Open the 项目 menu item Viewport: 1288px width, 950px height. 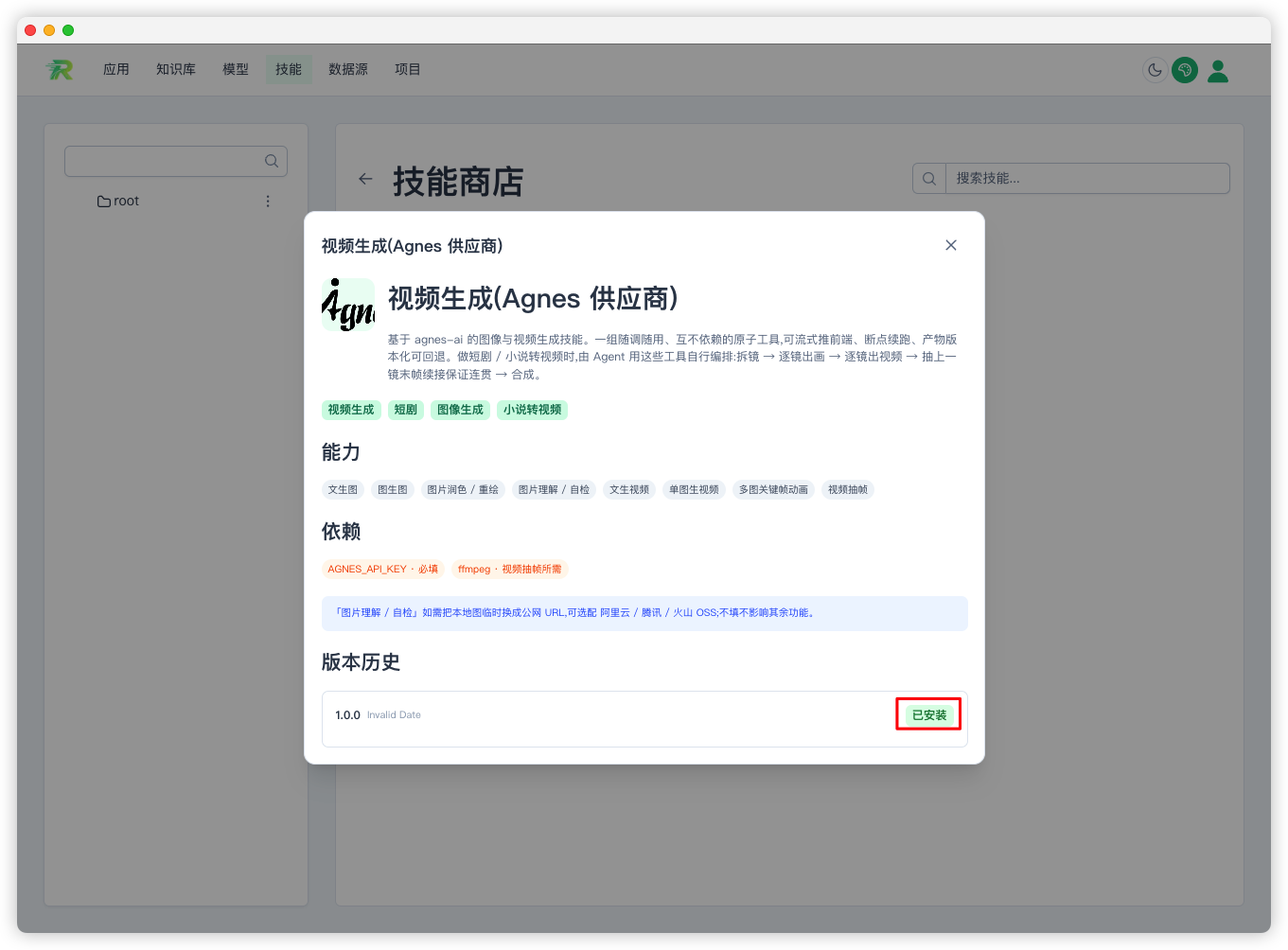pos(408,69)
